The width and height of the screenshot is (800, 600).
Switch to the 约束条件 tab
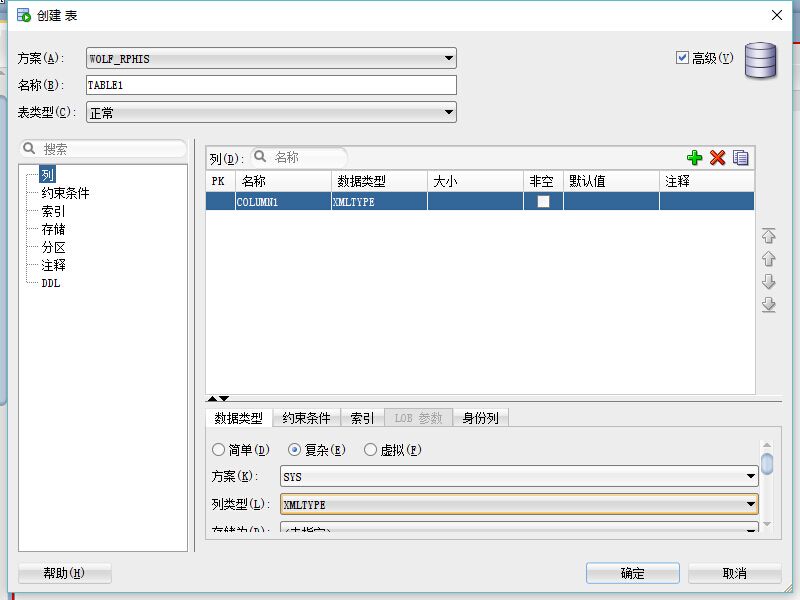[x=306, y=418]
